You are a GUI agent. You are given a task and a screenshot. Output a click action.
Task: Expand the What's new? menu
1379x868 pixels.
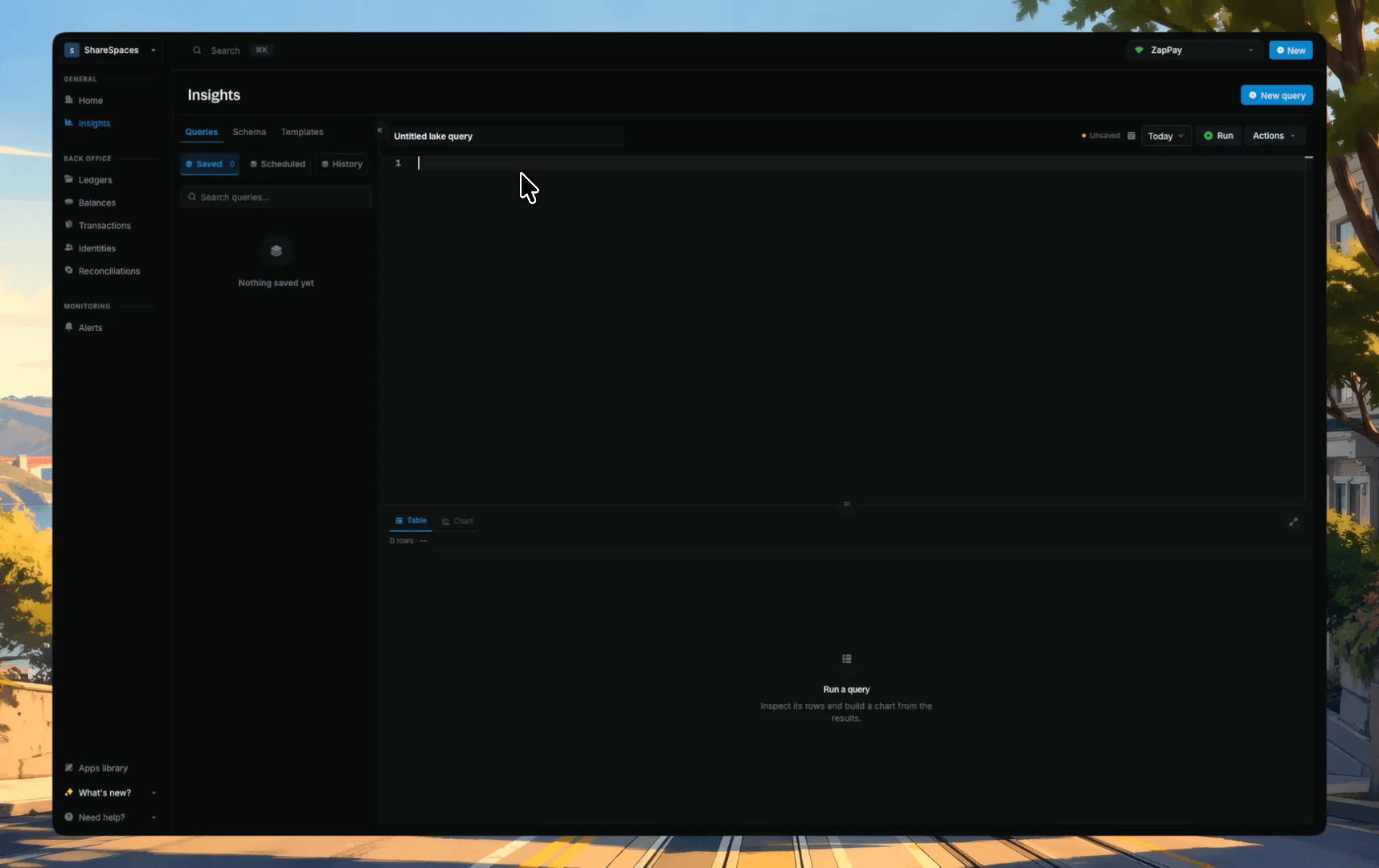point(110,792)
